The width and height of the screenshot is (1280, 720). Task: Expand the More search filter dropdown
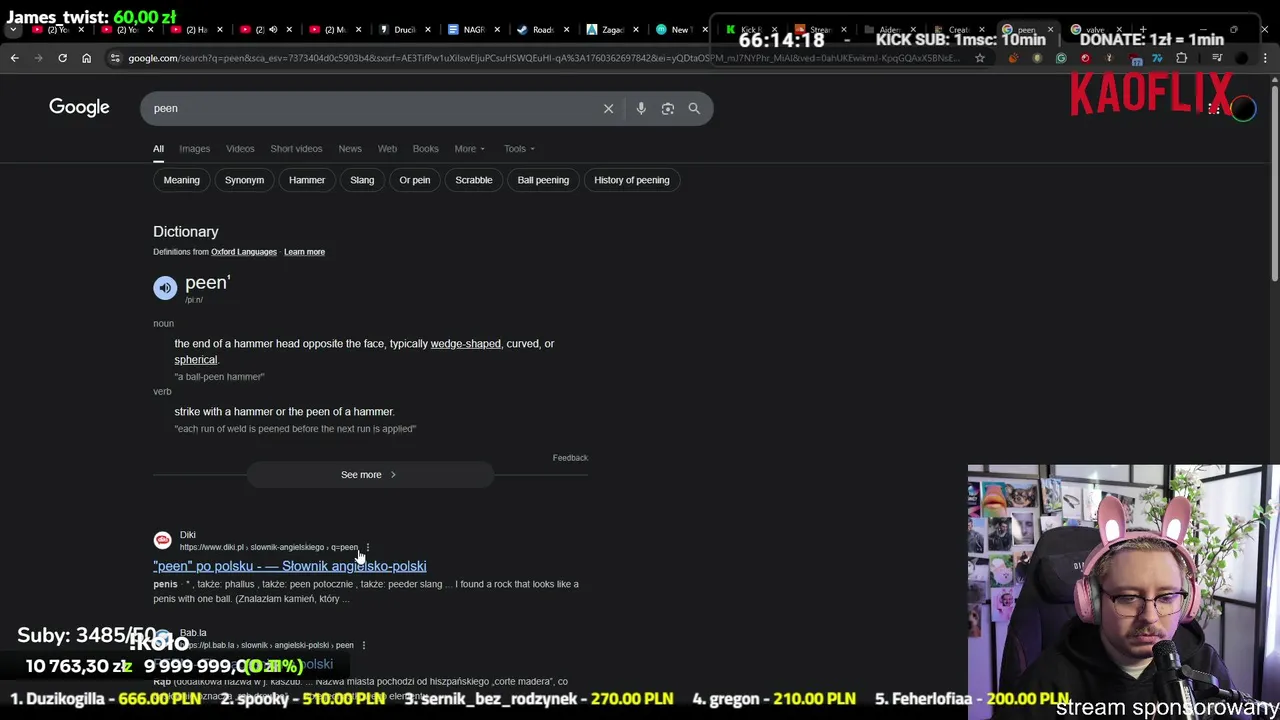coord(469,148)
